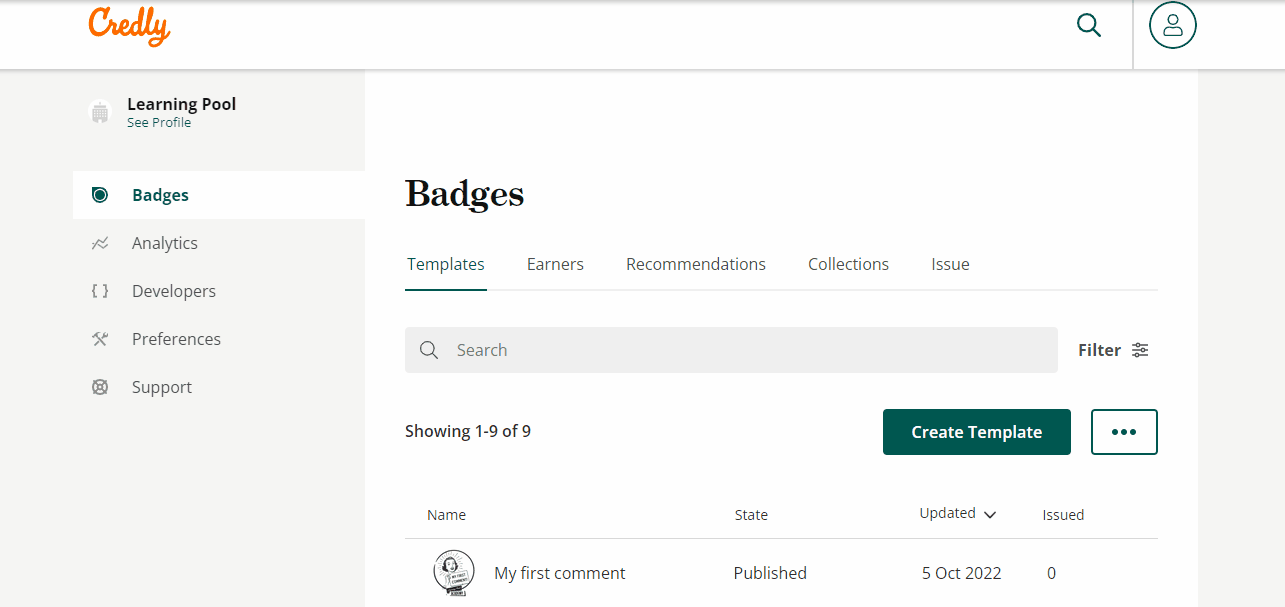Click the user account icon top right
This screenshot has width=1285, height=607.
tap(1171, 25)
